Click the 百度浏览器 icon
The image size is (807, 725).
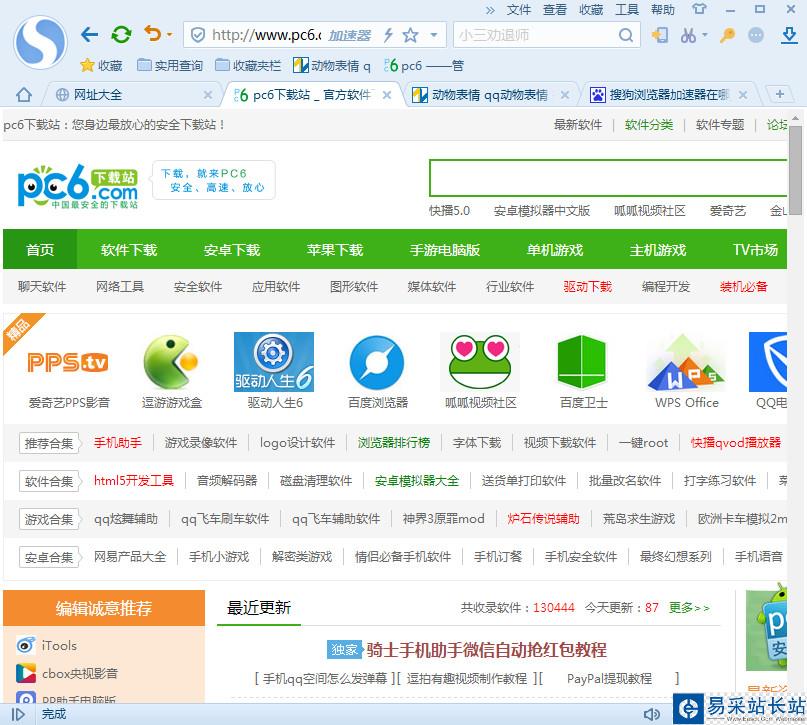click(377, 362)
